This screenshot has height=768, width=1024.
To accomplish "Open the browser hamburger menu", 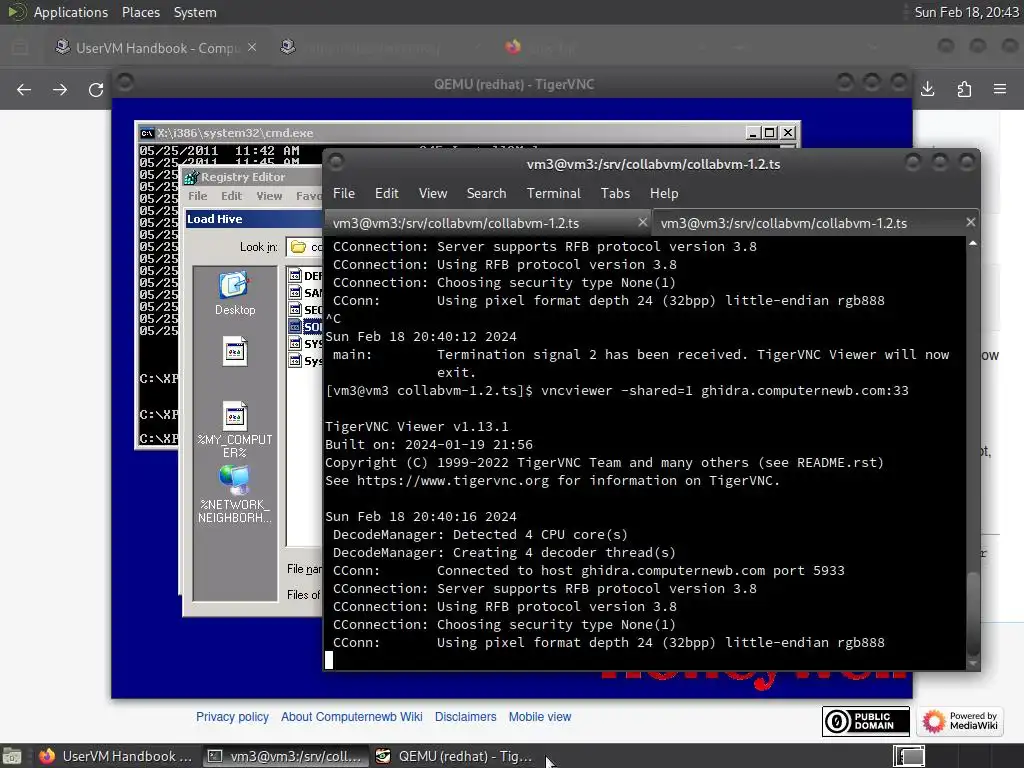I will [1000, 89].
